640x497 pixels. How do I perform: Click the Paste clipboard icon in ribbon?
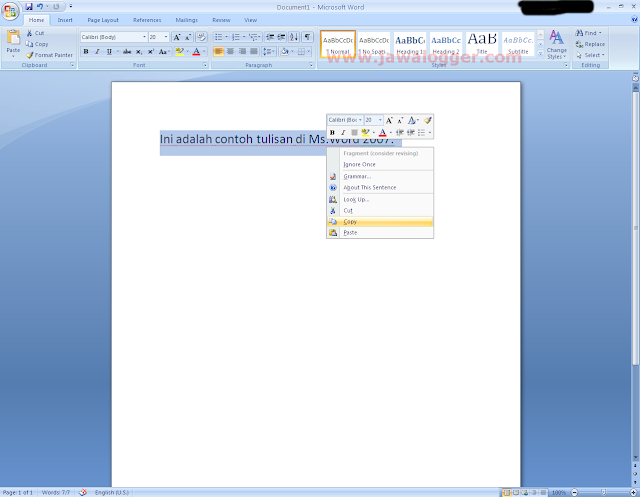(x=13, y=37)
